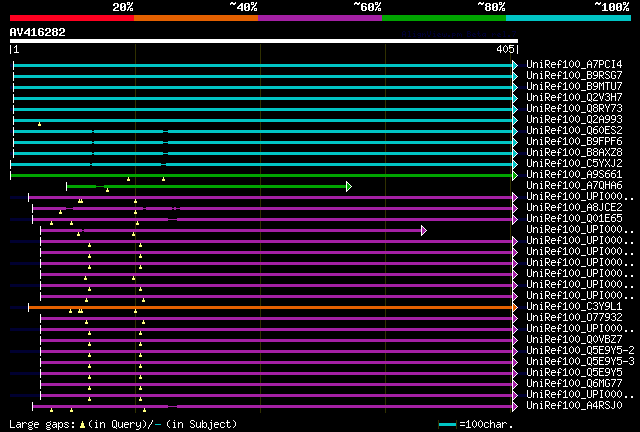The image size is (640, 432).
Task: Click the UniRef100_A7PCI4 hit label
Action: (x=574, y=64)
